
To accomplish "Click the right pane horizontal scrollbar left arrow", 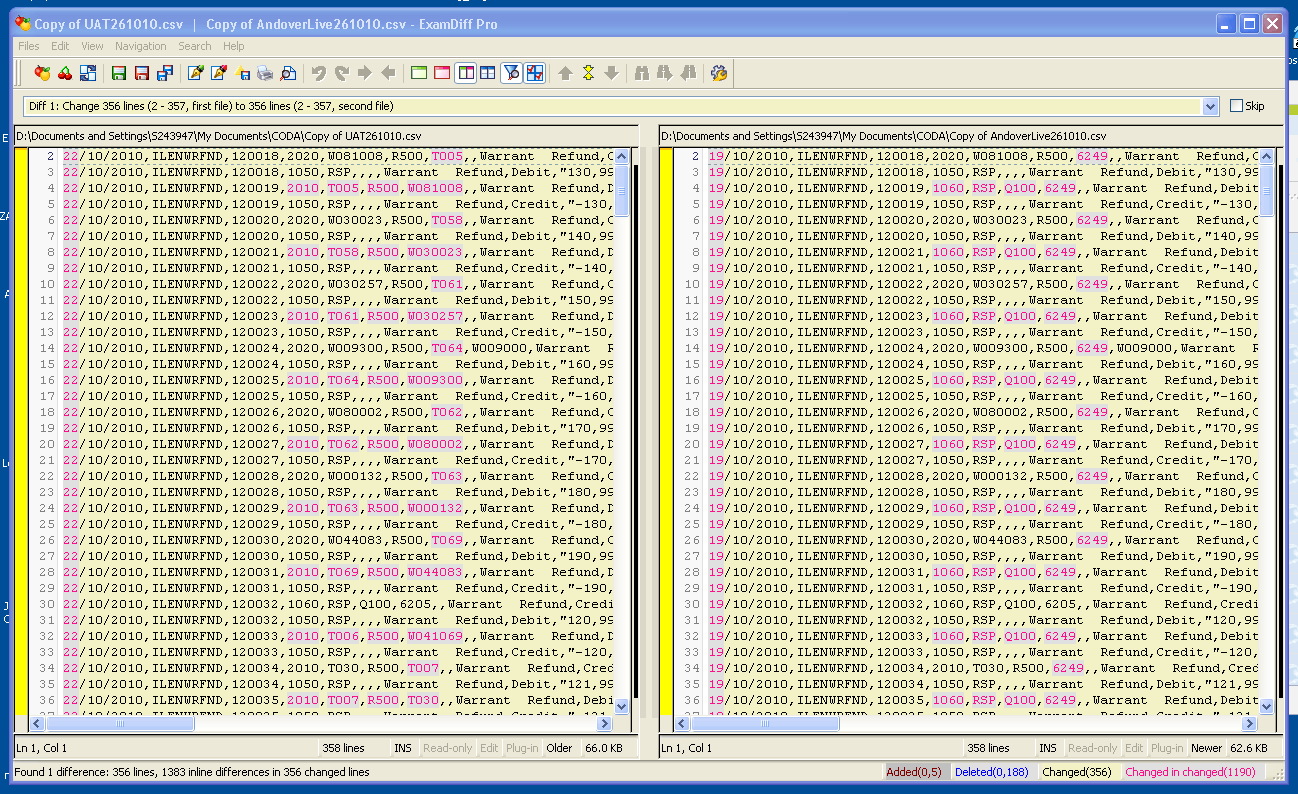I will click(683, 723).
